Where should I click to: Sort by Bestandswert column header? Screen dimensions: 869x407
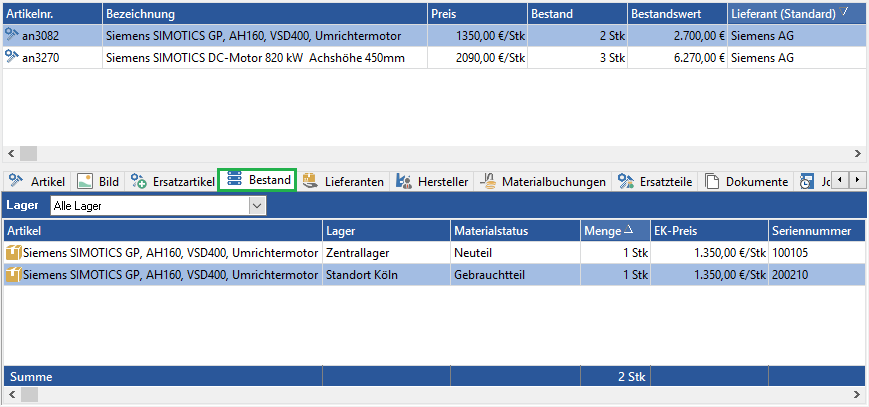tap(677, 13)
